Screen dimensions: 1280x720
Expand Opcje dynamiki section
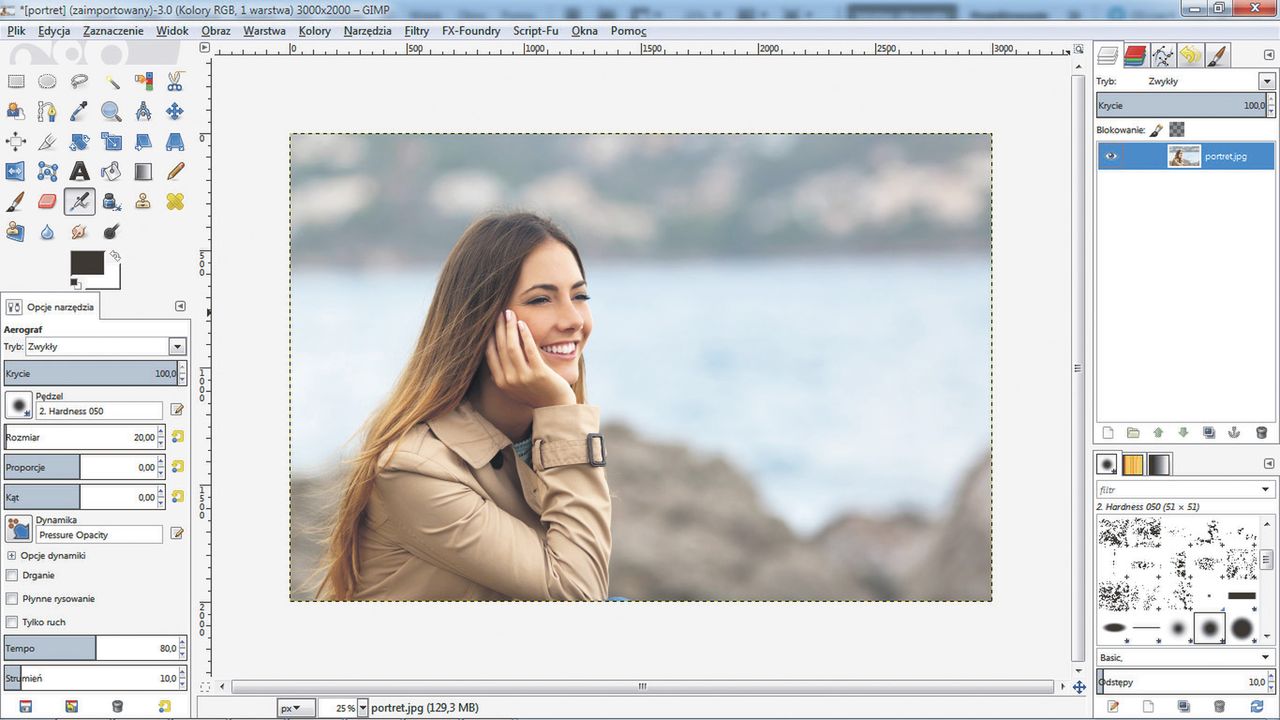coord(12,555)
